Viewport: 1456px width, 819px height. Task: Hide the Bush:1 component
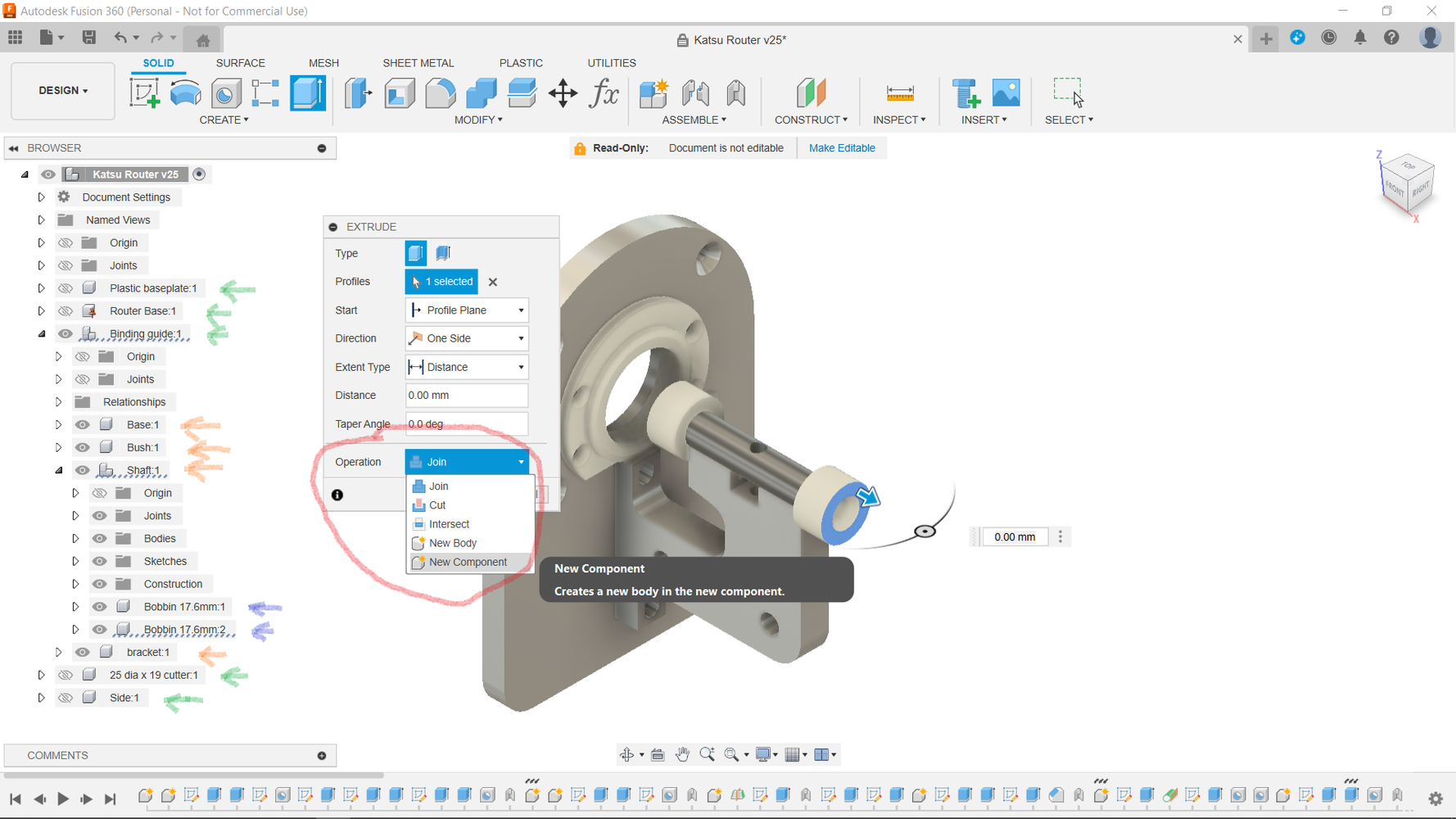point(83,447)
